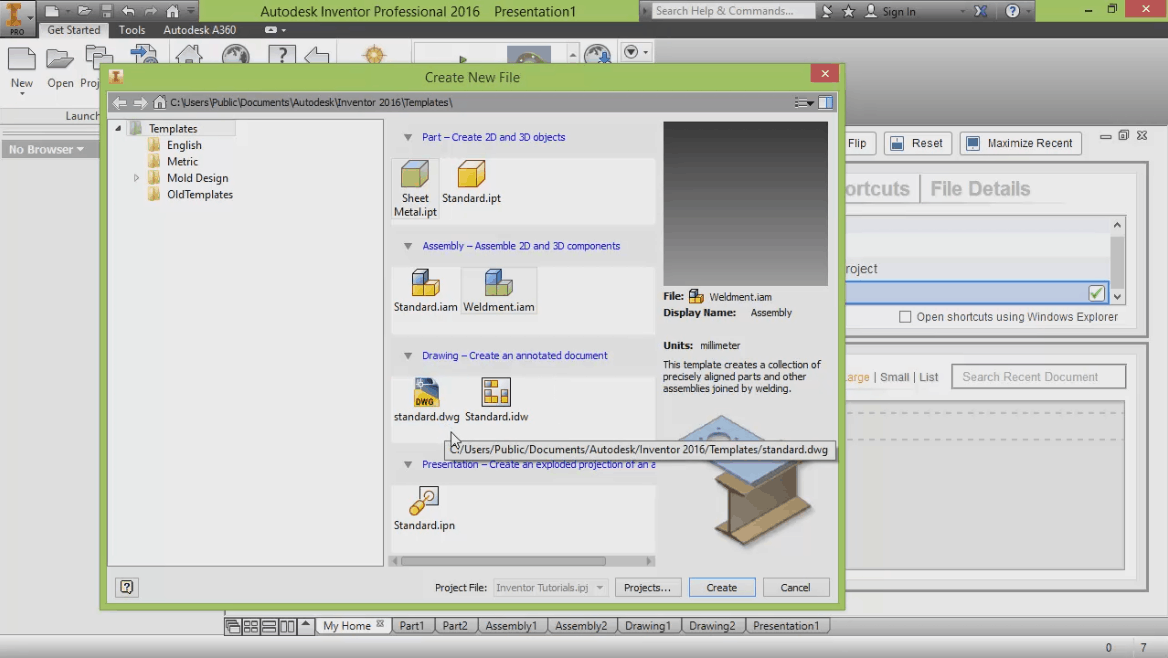Image resolution: width=1168 pixels, height=658 pixels.
Task: Click the green check mark on active project
Action: (x=1096, y=293)
